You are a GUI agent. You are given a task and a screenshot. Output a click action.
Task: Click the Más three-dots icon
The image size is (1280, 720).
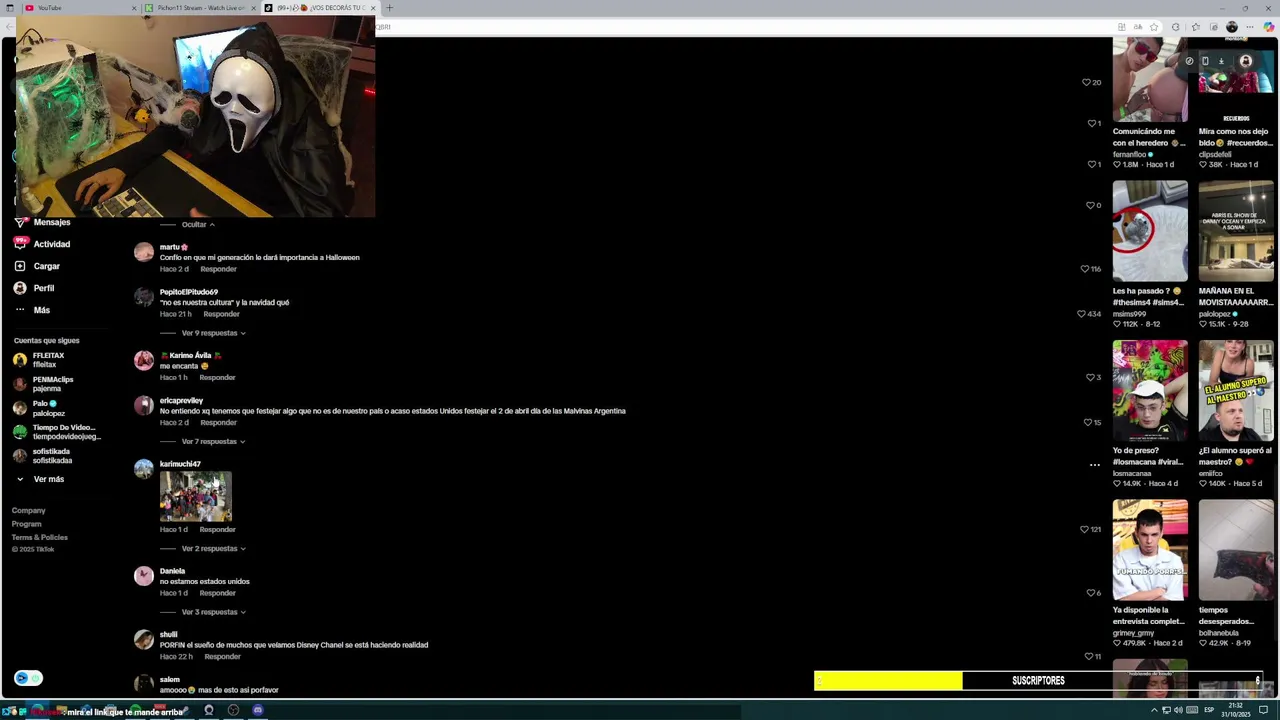20,310
